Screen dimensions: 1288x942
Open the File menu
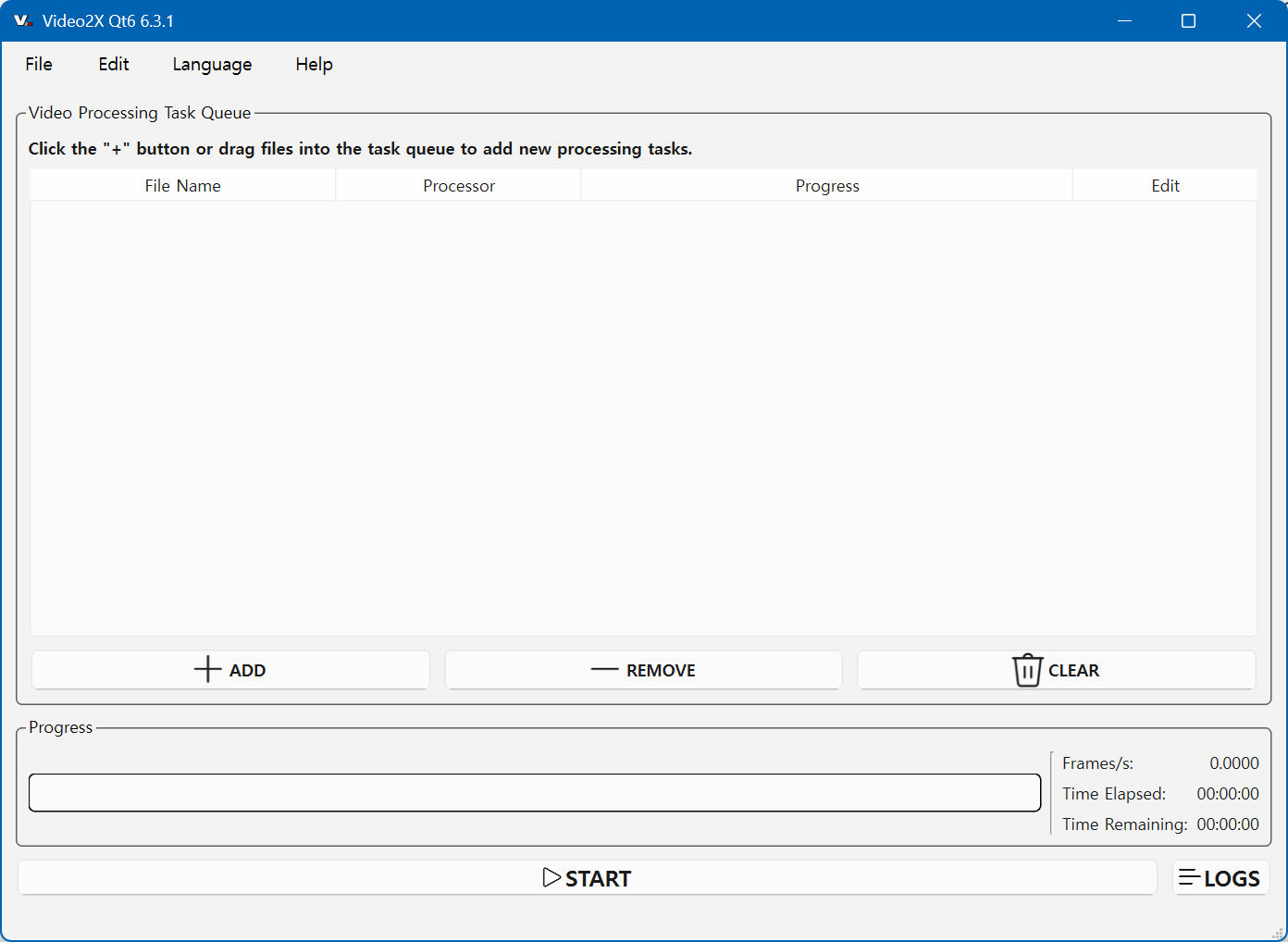tap(39, 64)
